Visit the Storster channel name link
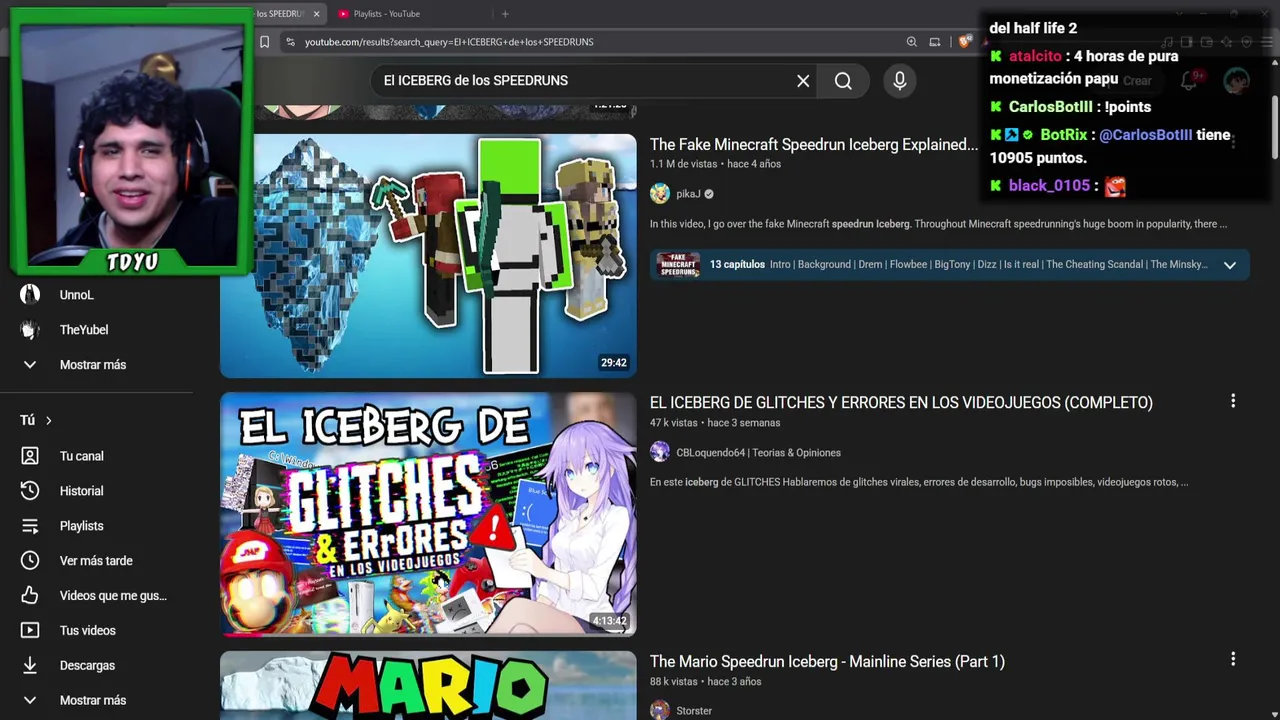Screen dimensions: 1280x720 pyautogui.click(x=694, y=711)
